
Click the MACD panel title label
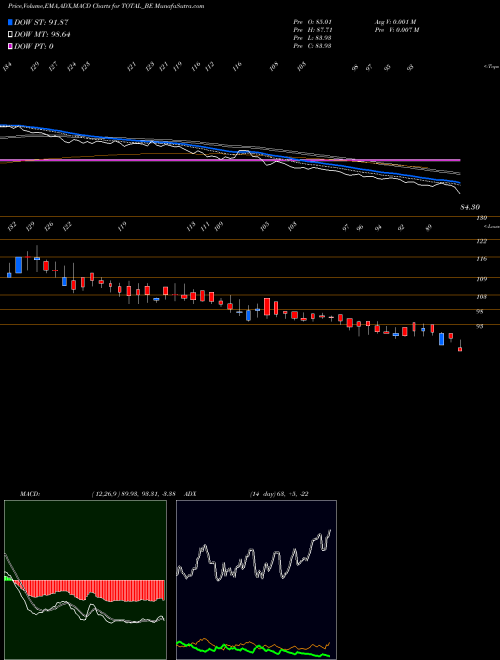(30, 494)
